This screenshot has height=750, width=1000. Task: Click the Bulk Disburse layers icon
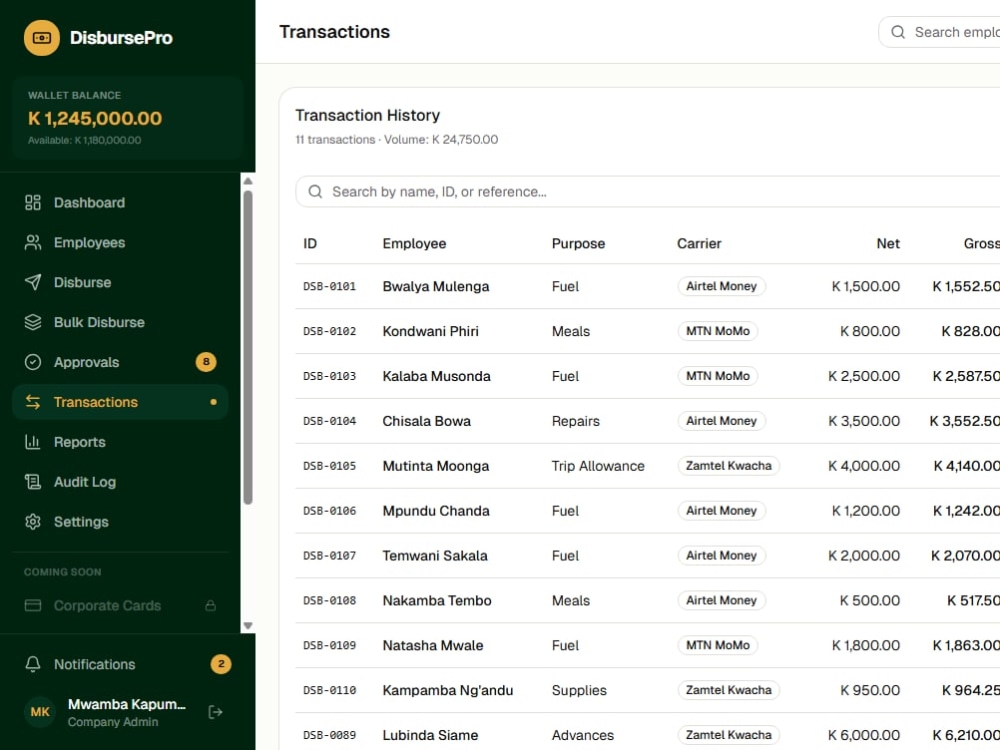coord(33,322)
